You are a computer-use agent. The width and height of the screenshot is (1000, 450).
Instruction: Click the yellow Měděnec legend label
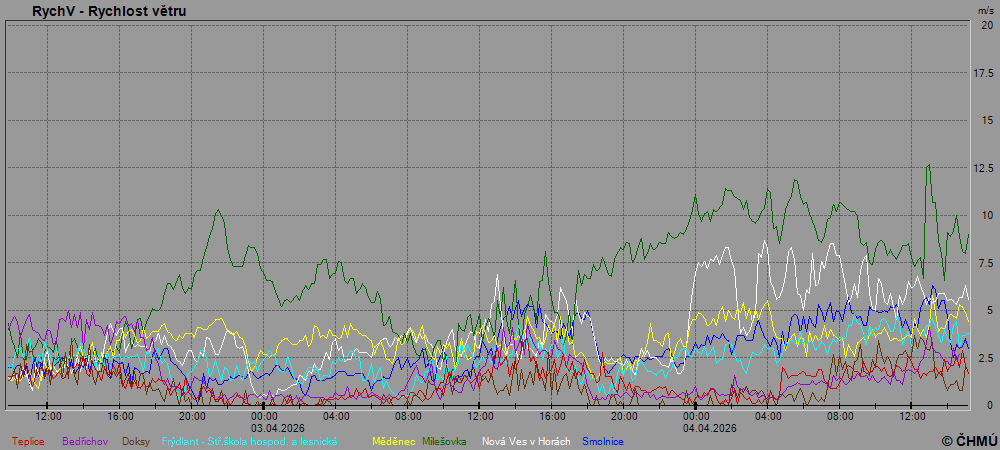point(393,441)
